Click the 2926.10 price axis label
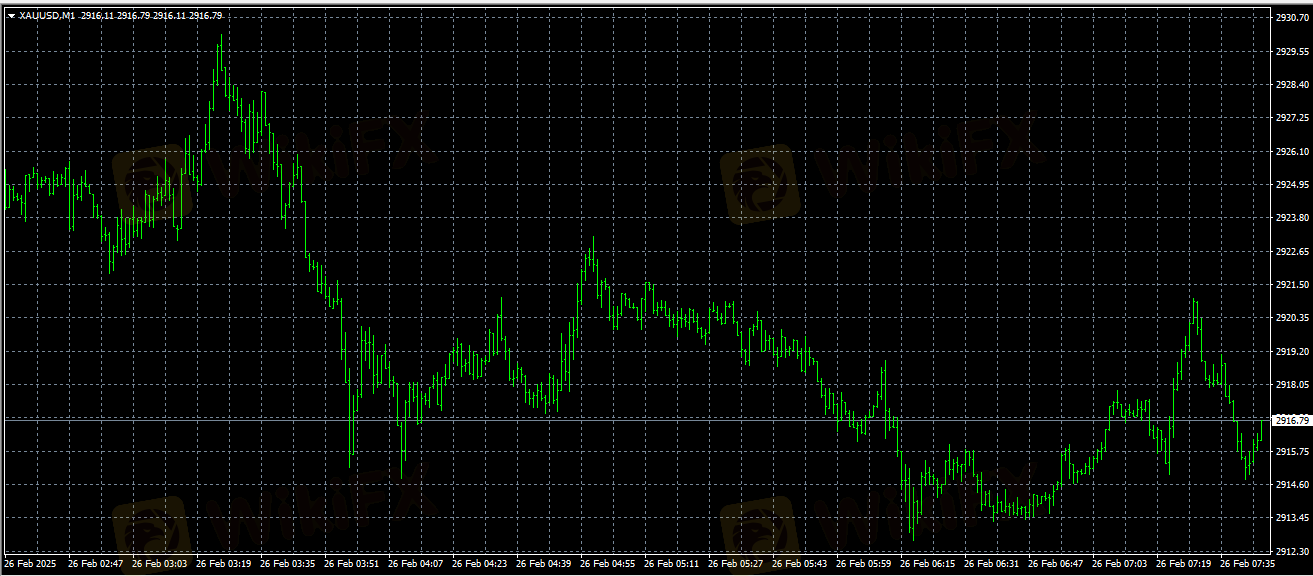Image resolution: width=1313 pixels, height=576 pixels. point(1290,152)
